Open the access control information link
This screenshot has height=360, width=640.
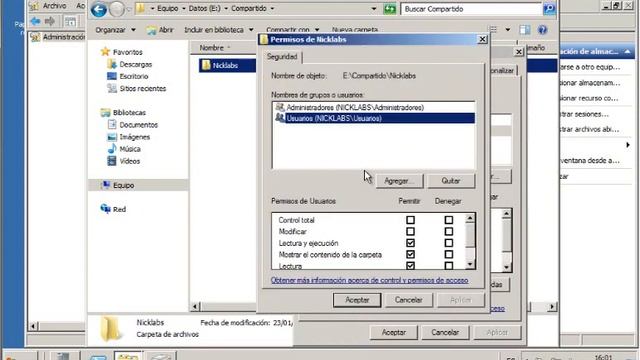369,280
